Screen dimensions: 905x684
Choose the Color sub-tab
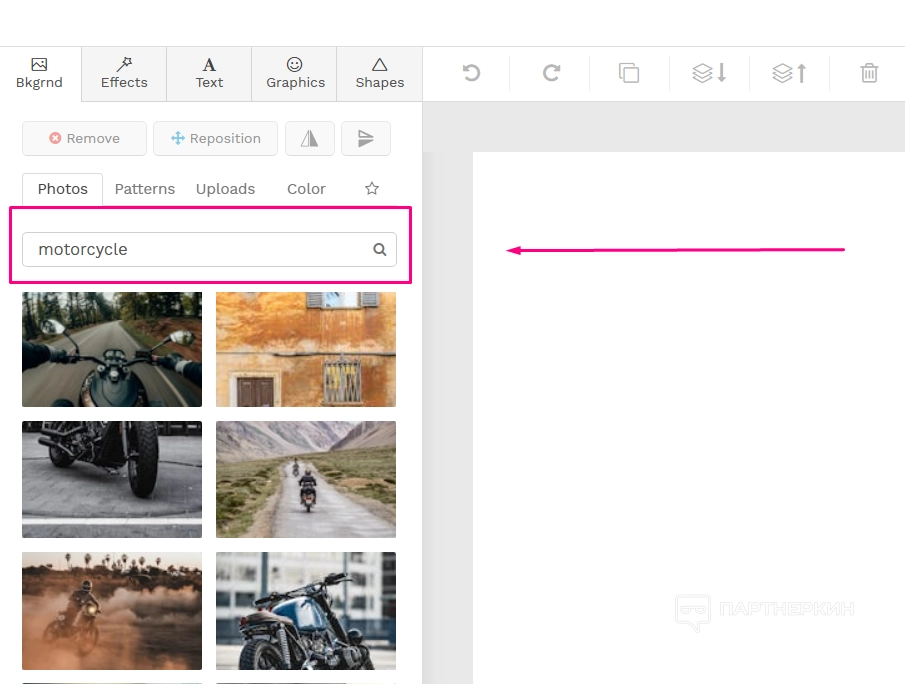306,189
